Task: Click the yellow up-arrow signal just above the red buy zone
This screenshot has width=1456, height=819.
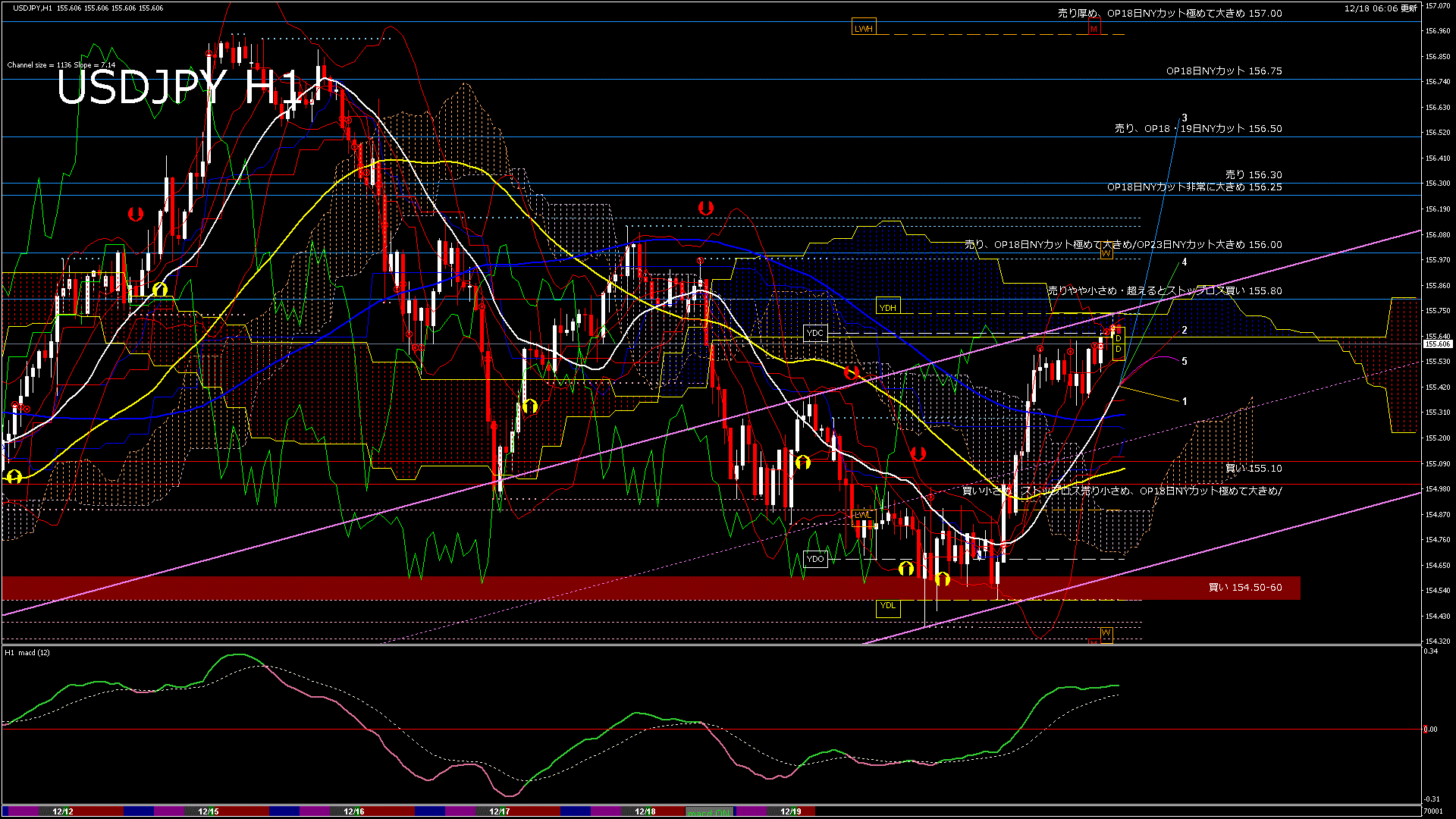Action: [x=905, y=568]
